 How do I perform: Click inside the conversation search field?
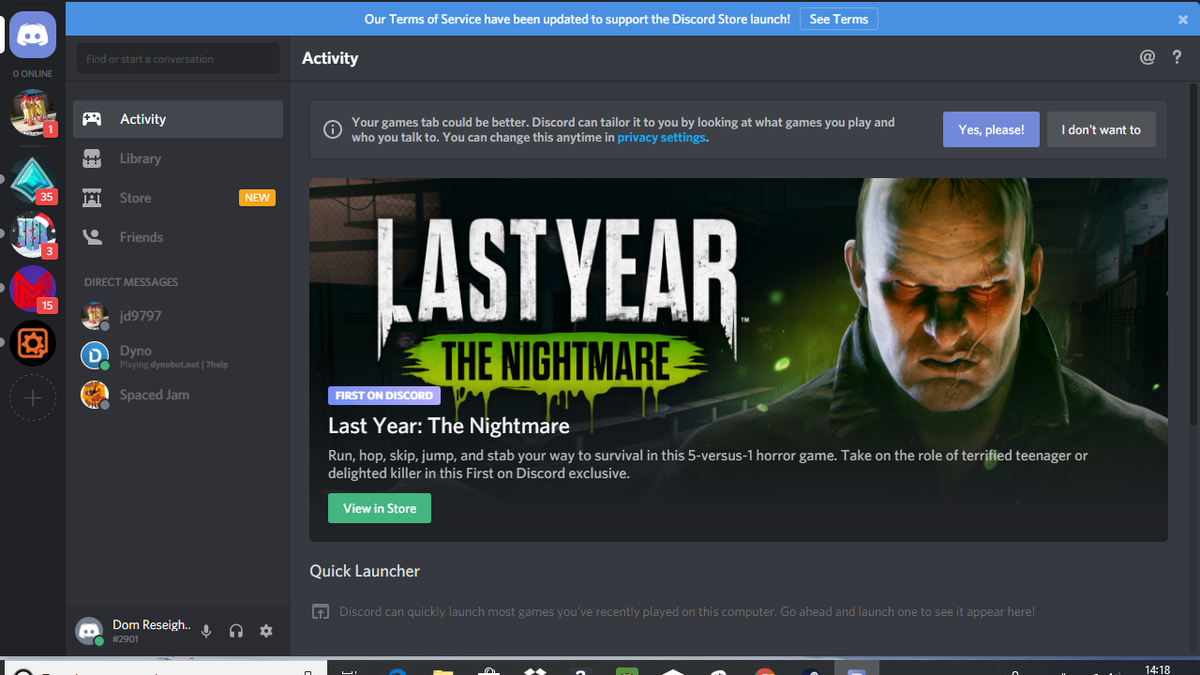(x=177, y=59)
